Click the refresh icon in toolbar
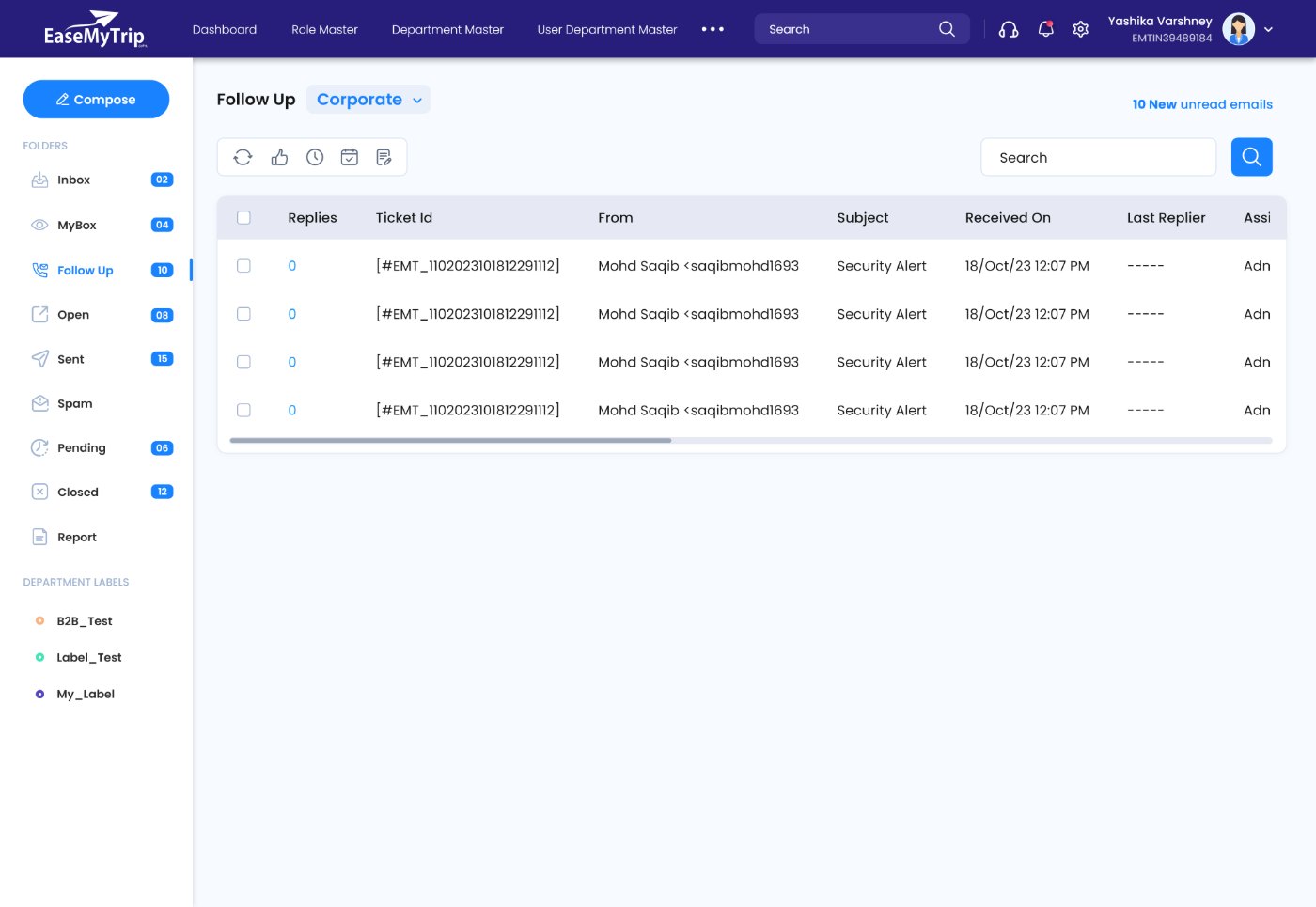Image resolution: width=1316 pixels, height=907 pixels. 243,157
